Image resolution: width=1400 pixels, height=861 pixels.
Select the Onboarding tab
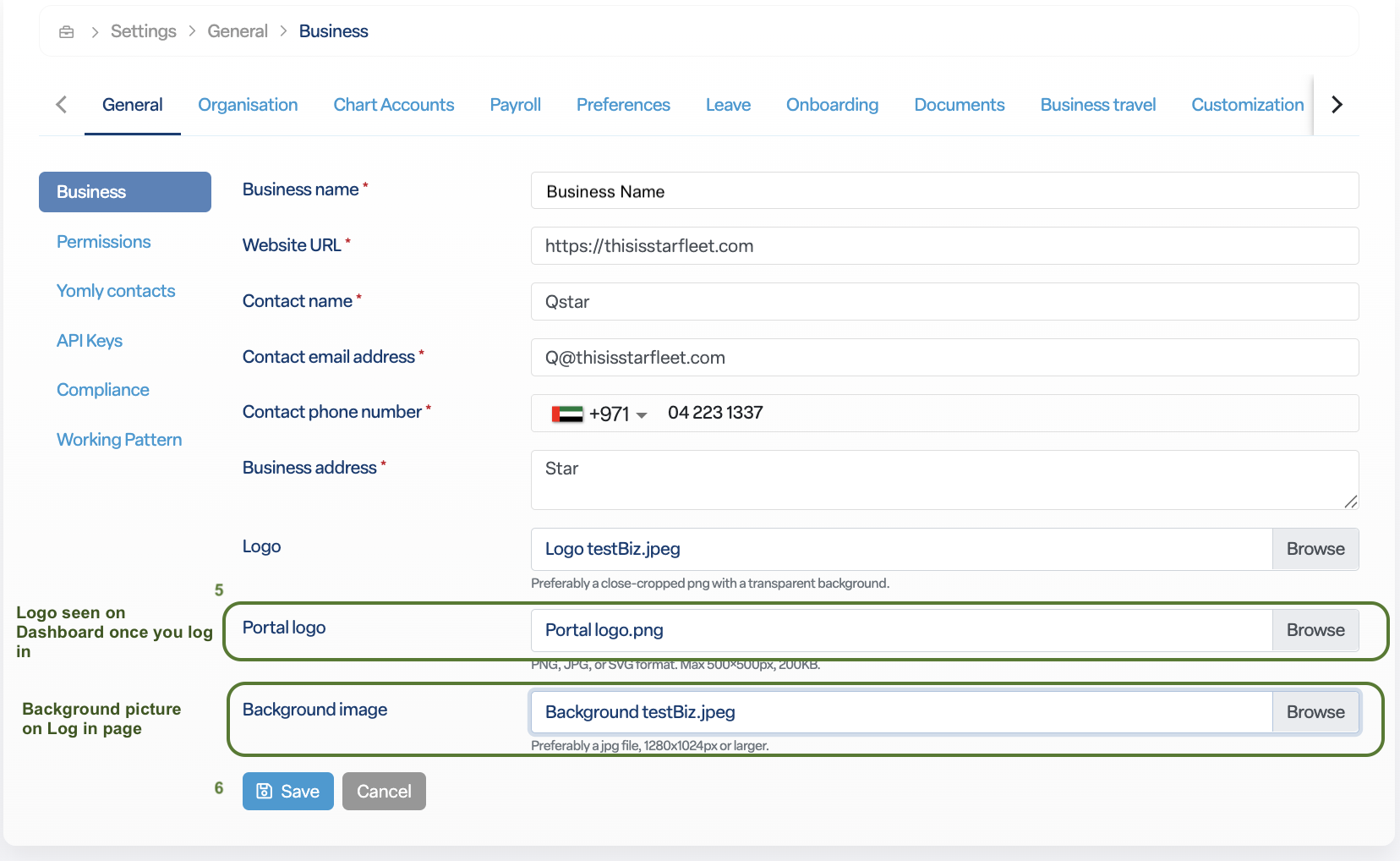832,105
